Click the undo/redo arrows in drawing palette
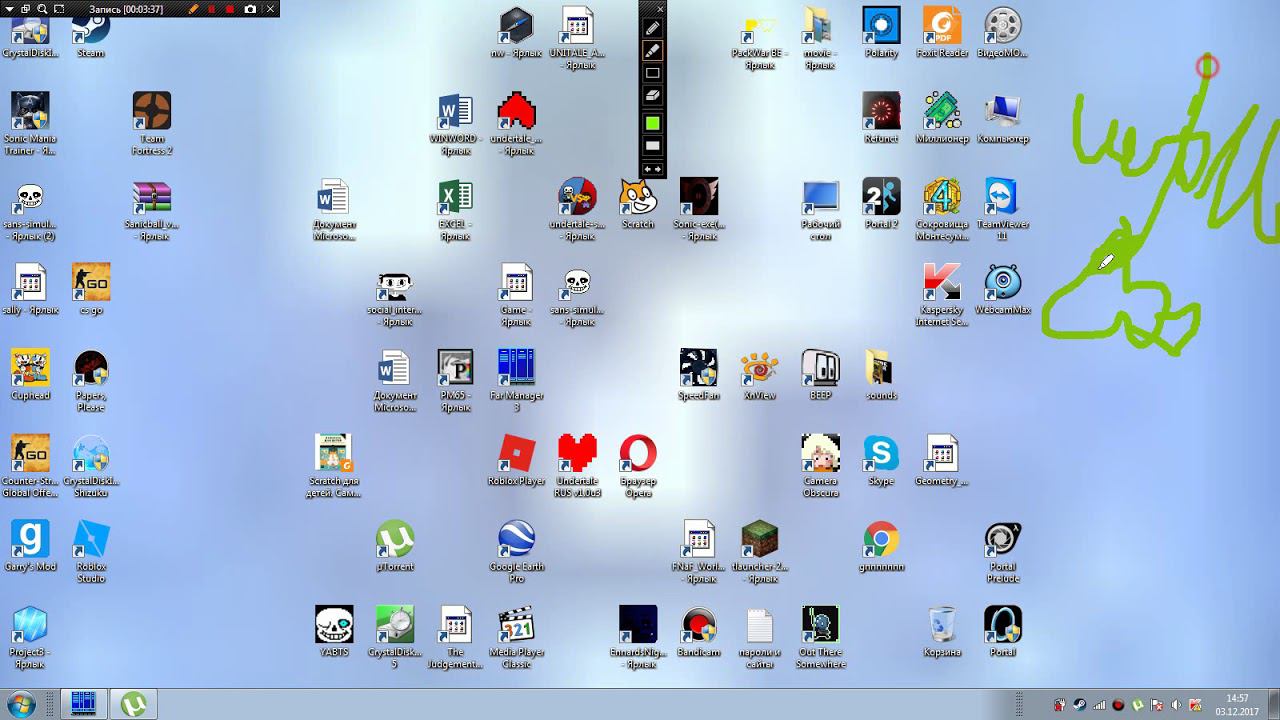 pos(652,169)
